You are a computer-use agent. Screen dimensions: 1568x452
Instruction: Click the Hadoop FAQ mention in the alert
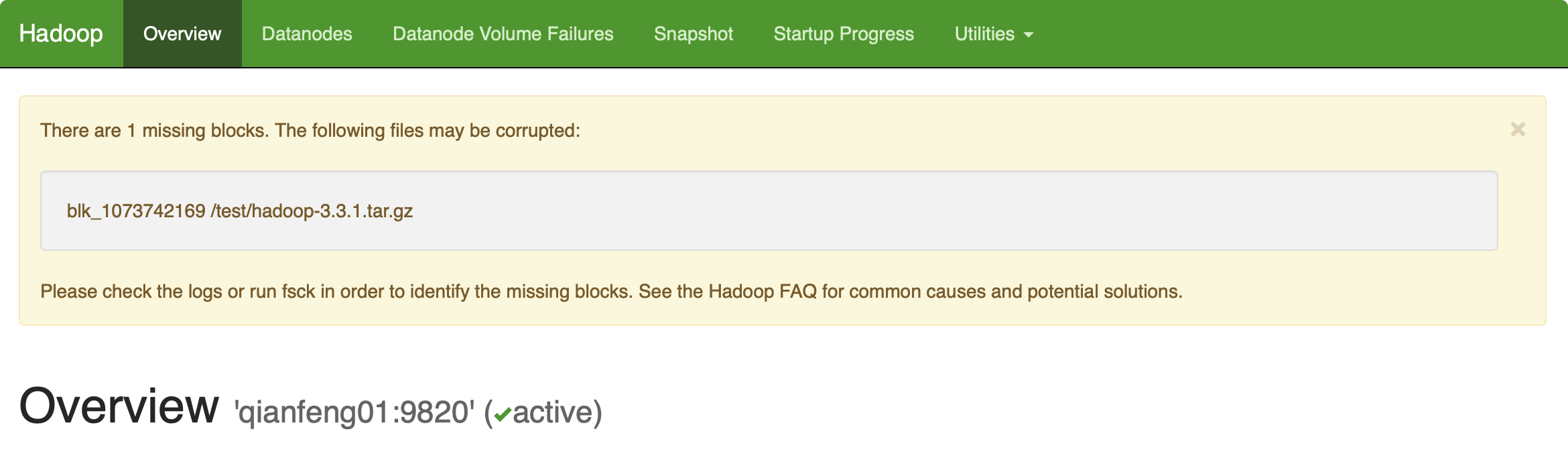[x=763, y=292]
